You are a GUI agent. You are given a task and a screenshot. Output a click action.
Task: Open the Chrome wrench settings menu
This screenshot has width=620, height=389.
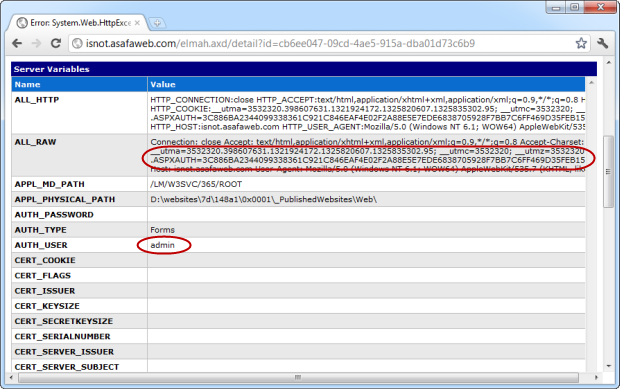pos(603,43)
